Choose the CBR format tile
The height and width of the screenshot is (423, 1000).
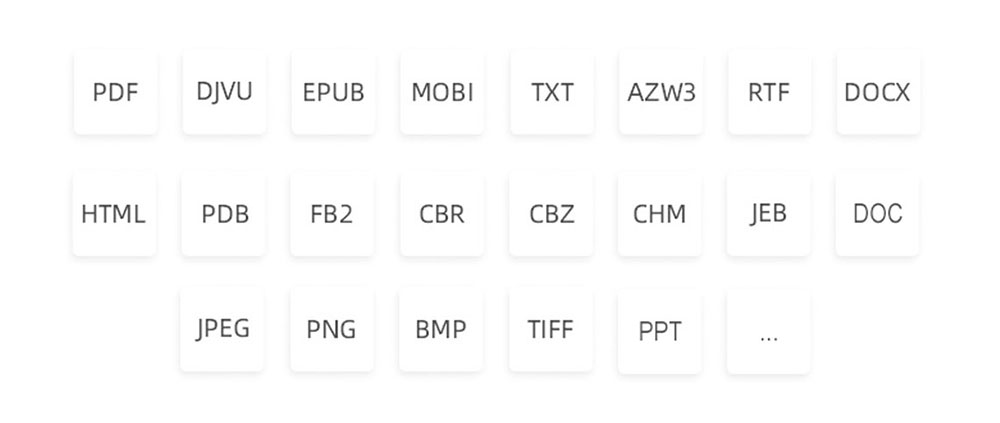coord(442,214)
